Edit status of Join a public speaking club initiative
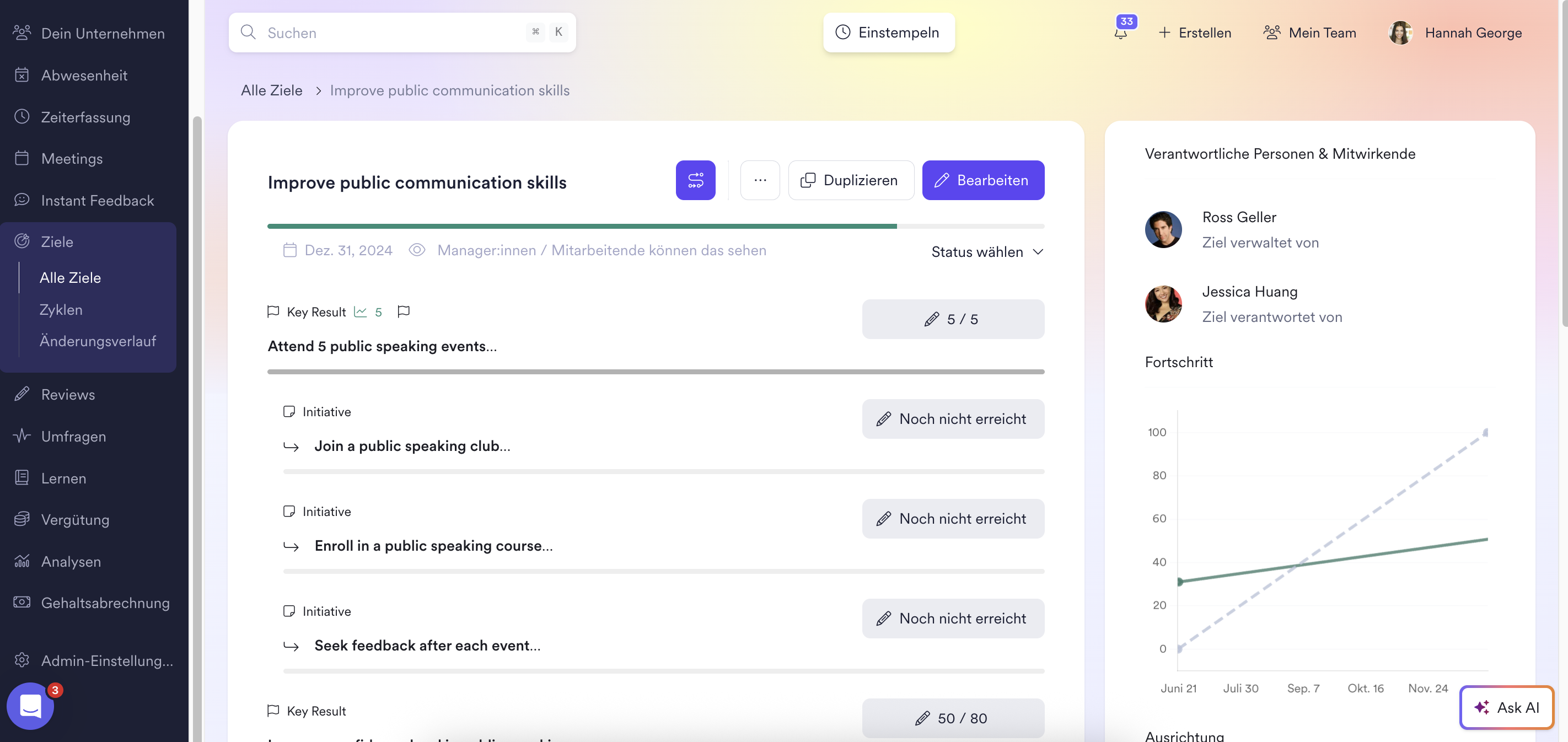Viewport: 1568px width, 742px height. coord(953,419)
